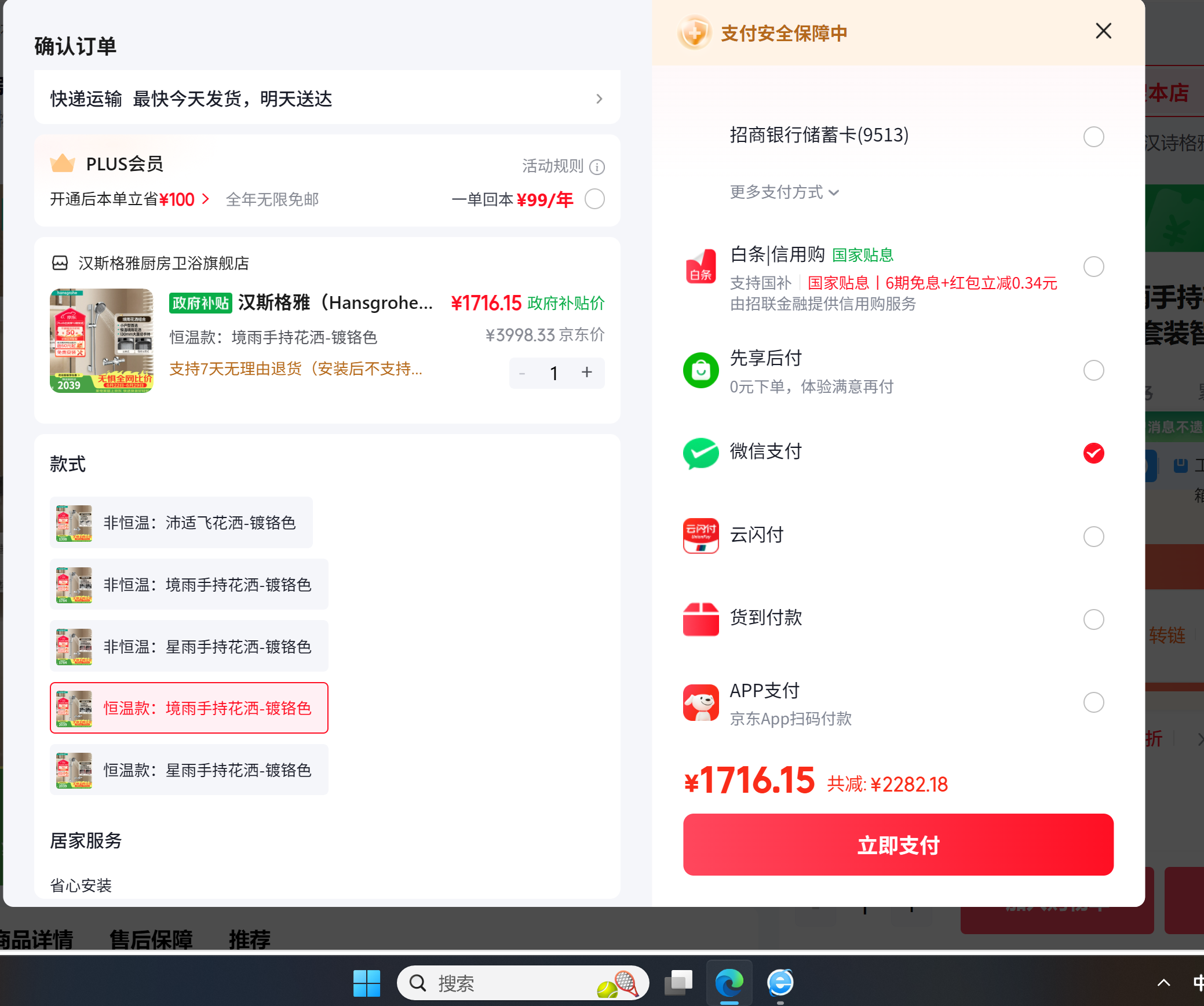Show hidden system tray icons
1204x1006 pixels.
1163,983
